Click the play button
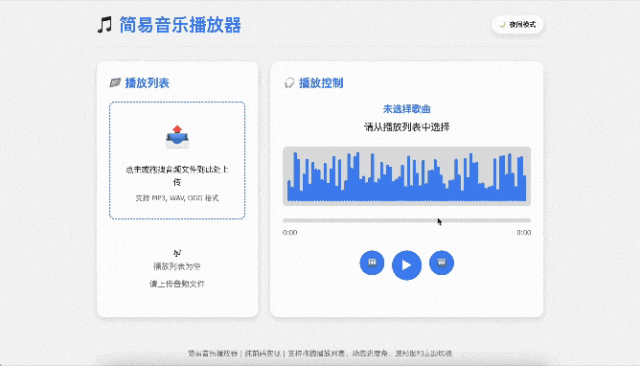Image resolution: width=640 pixels, height=366 pixels. tap(407, 265)
